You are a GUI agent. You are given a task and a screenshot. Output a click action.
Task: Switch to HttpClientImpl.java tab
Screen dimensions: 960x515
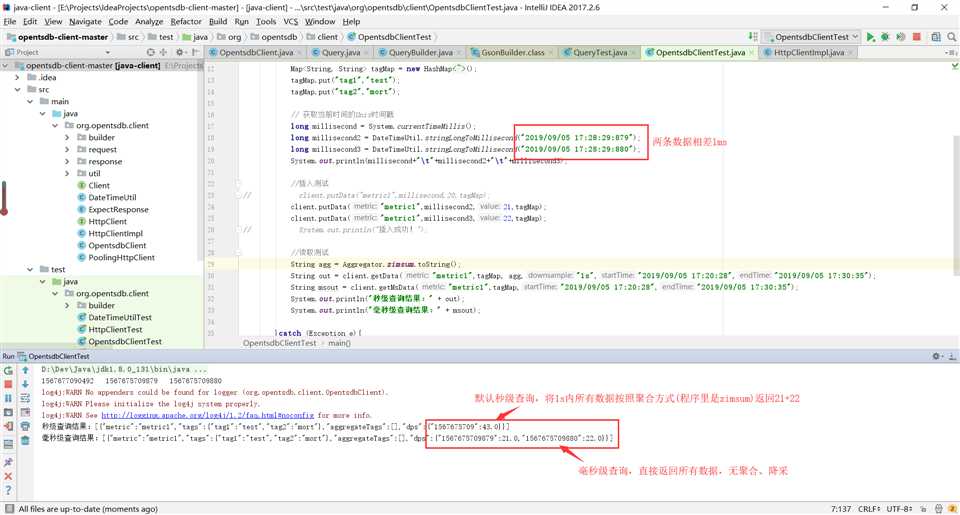tap(808, 53)
